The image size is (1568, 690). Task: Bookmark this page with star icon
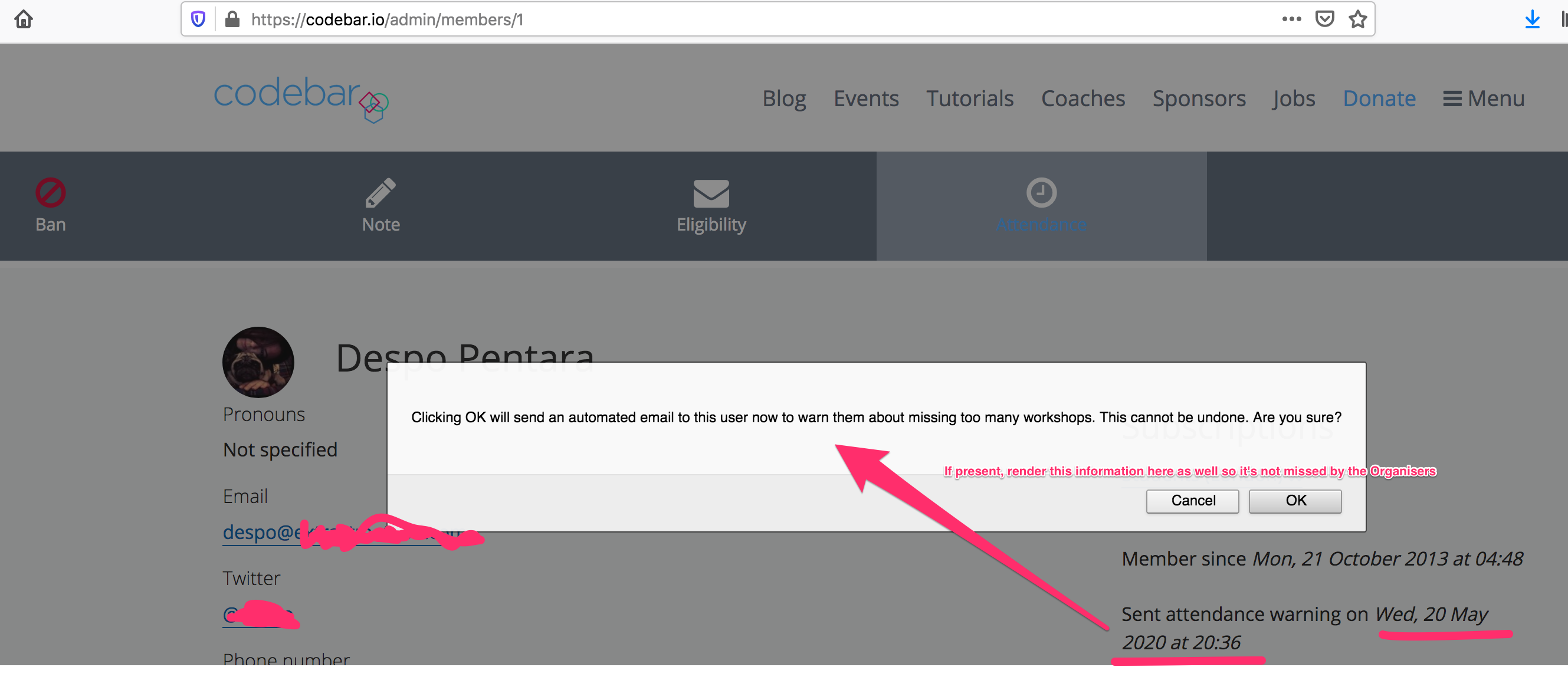[x=1357, y=19]
